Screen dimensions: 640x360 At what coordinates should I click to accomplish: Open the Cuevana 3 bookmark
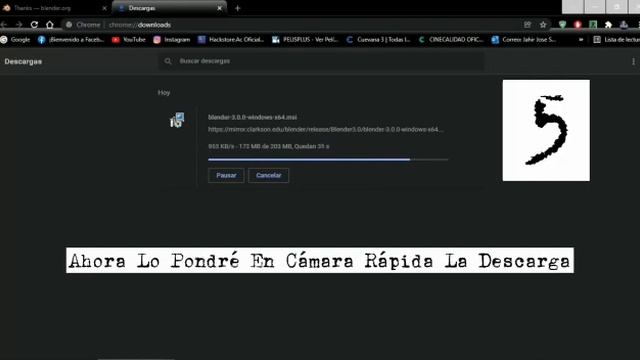click(x=378, y=40)
